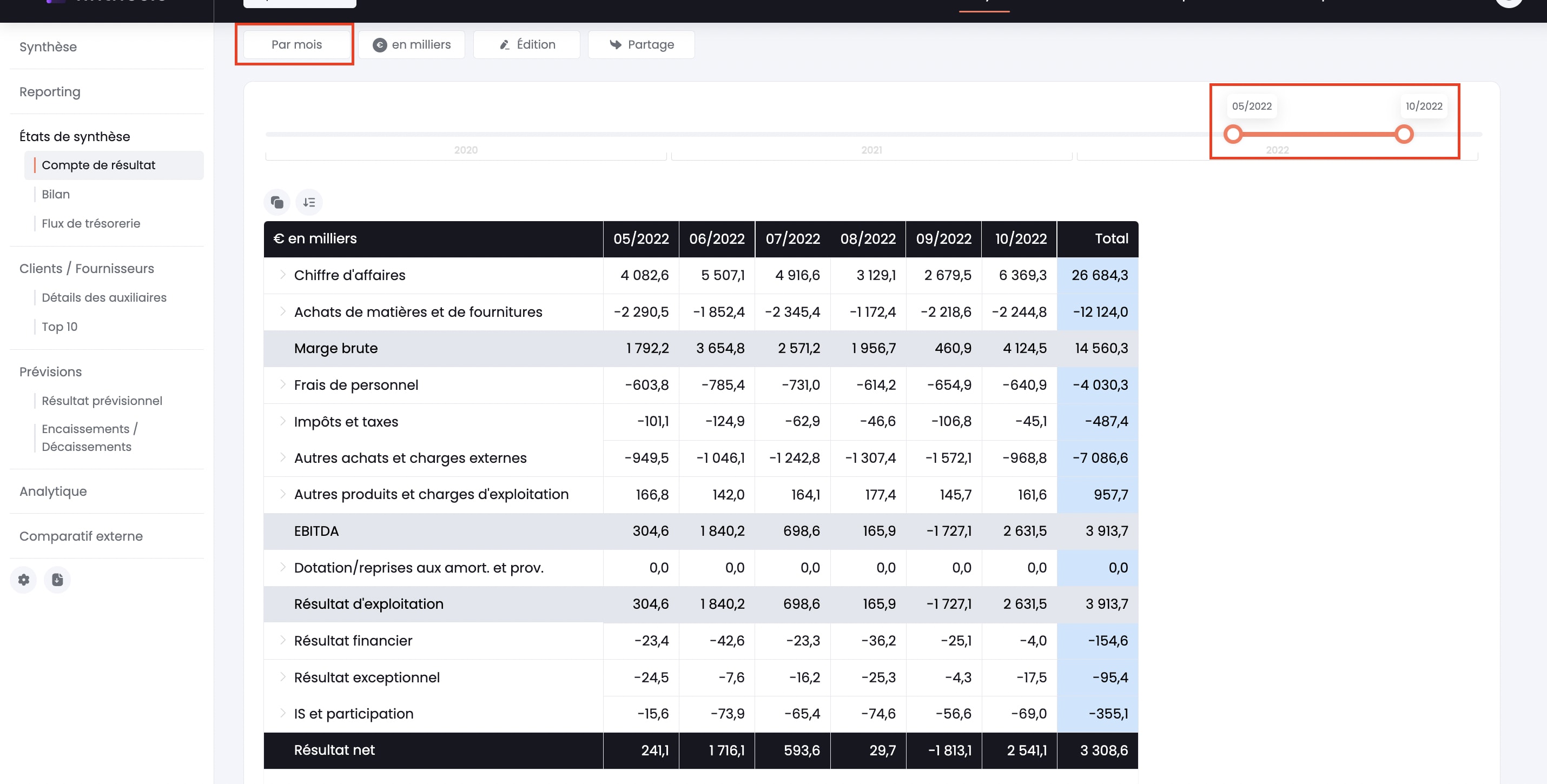Click the share arrow icon on Partage

[616, 45]
